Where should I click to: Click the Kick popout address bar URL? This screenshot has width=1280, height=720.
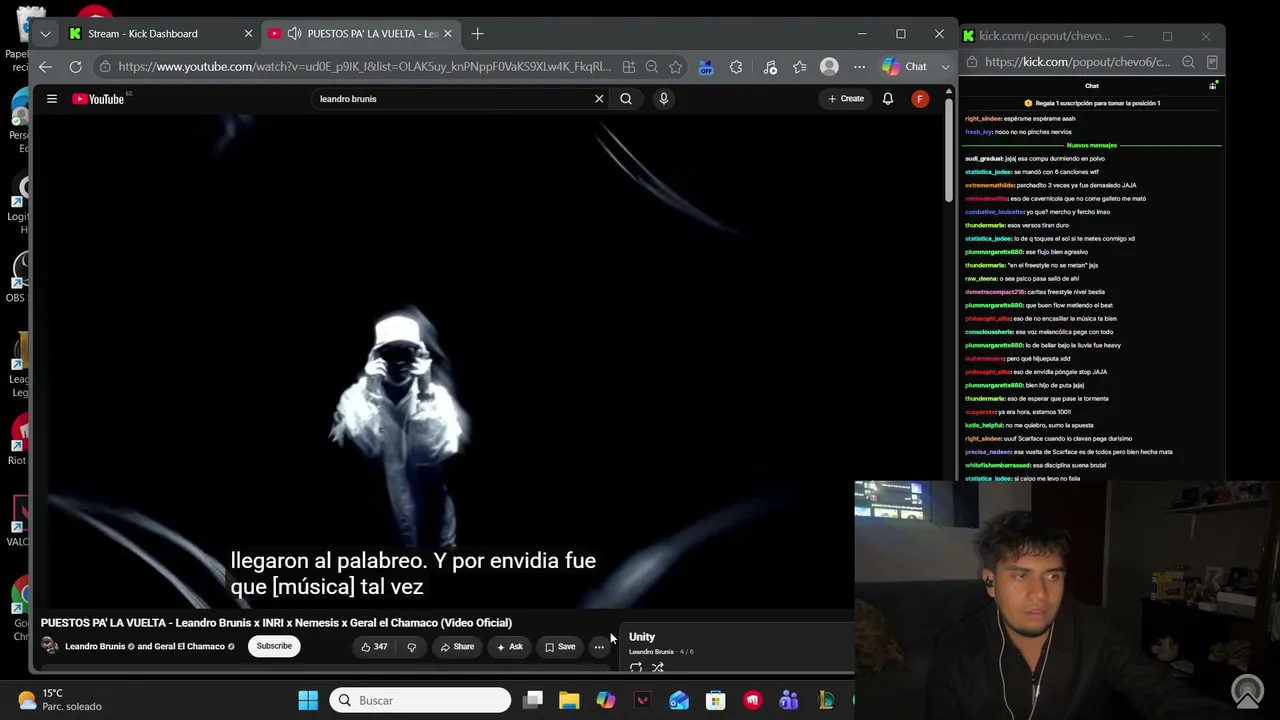pyautogui.click(x=1077, y=62)
